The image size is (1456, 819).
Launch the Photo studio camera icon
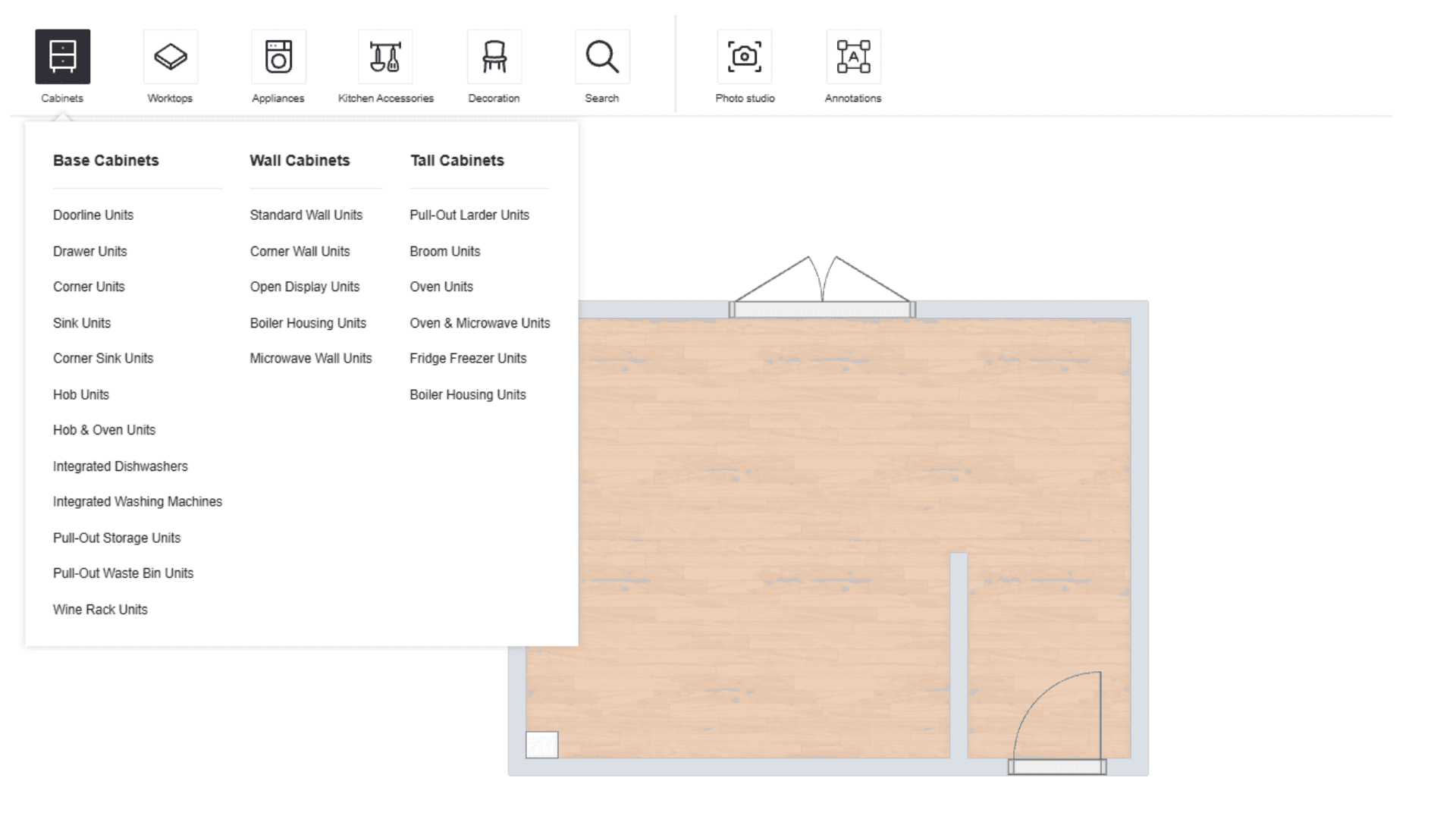745,57
